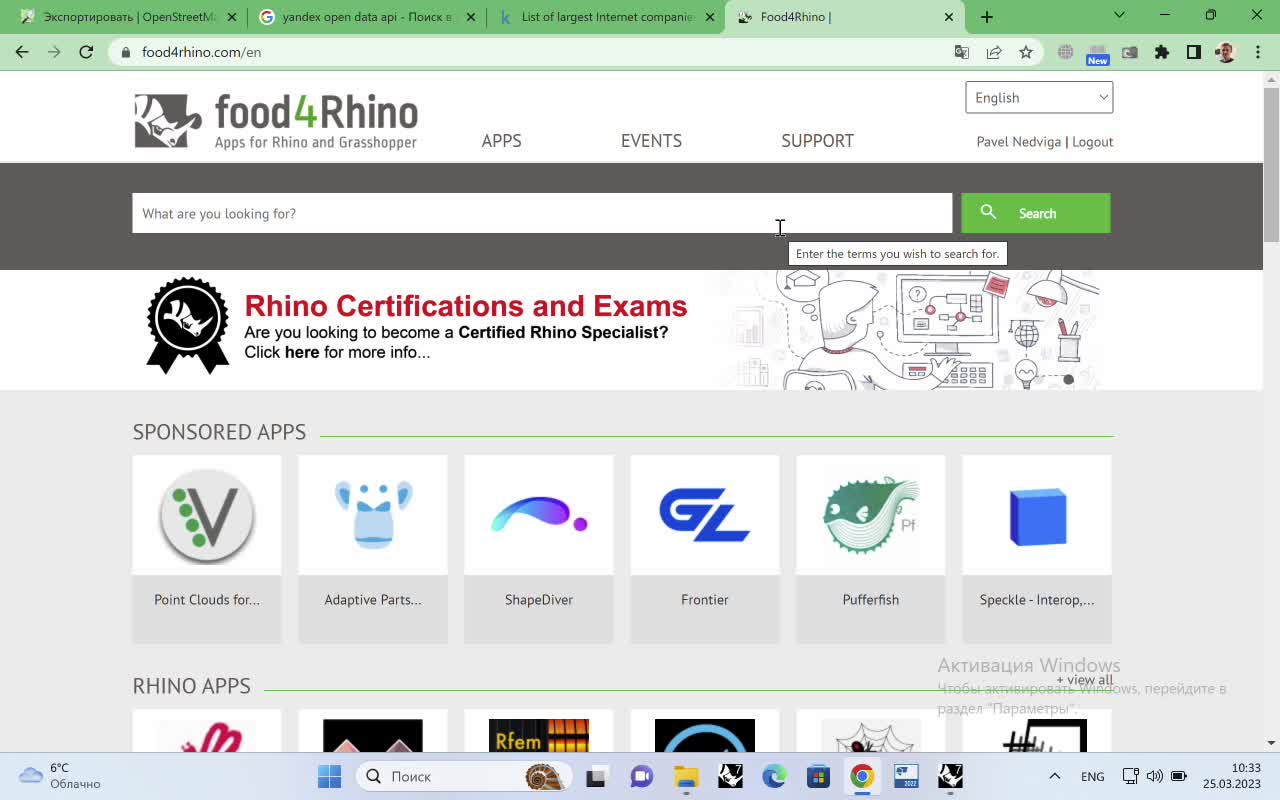Viewport: 1280px width, 800px height.
Task: Click the What are you looking for search field
Action: 542,213
